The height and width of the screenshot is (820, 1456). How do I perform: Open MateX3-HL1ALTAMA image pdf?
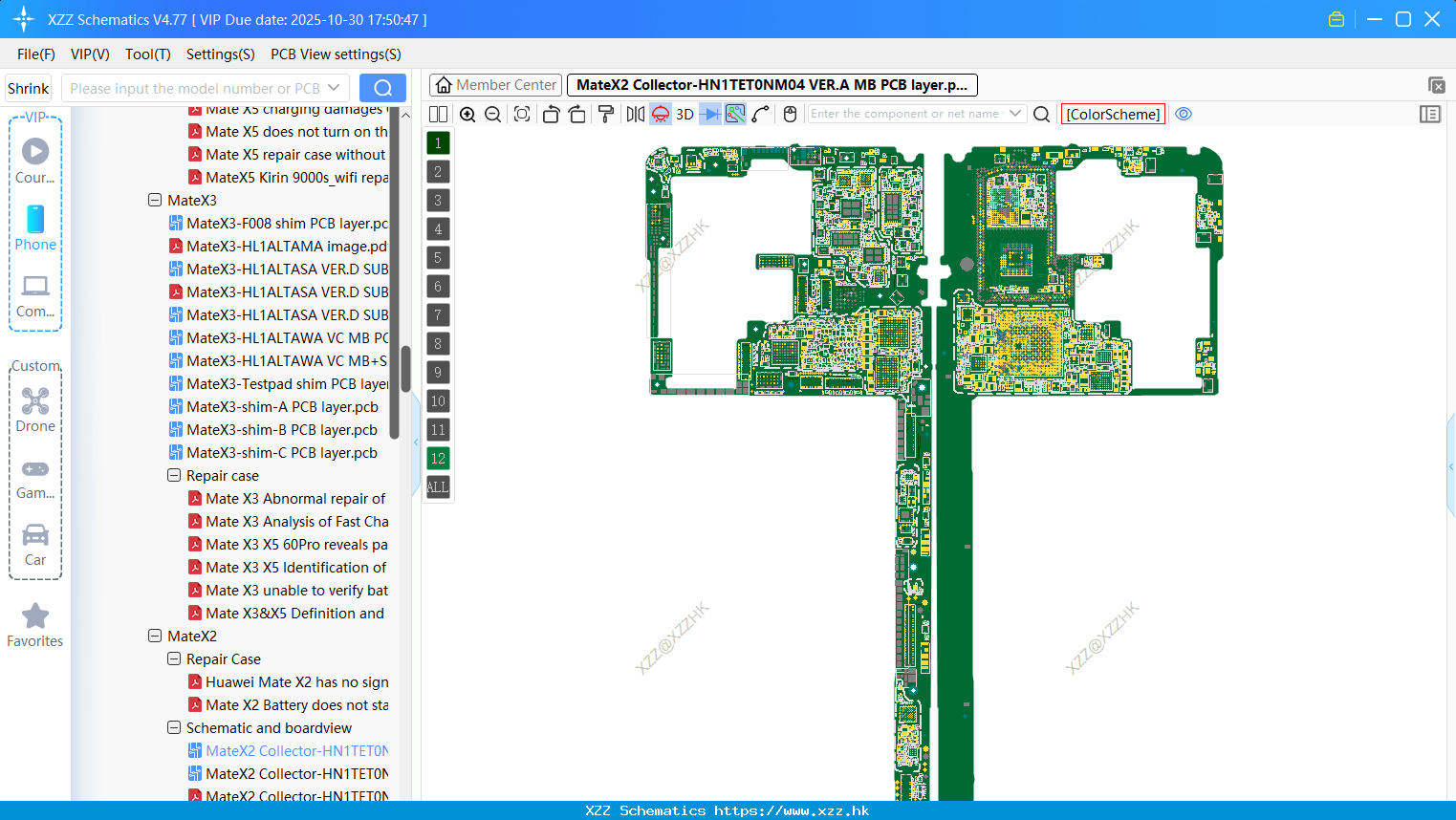point(279,247)
